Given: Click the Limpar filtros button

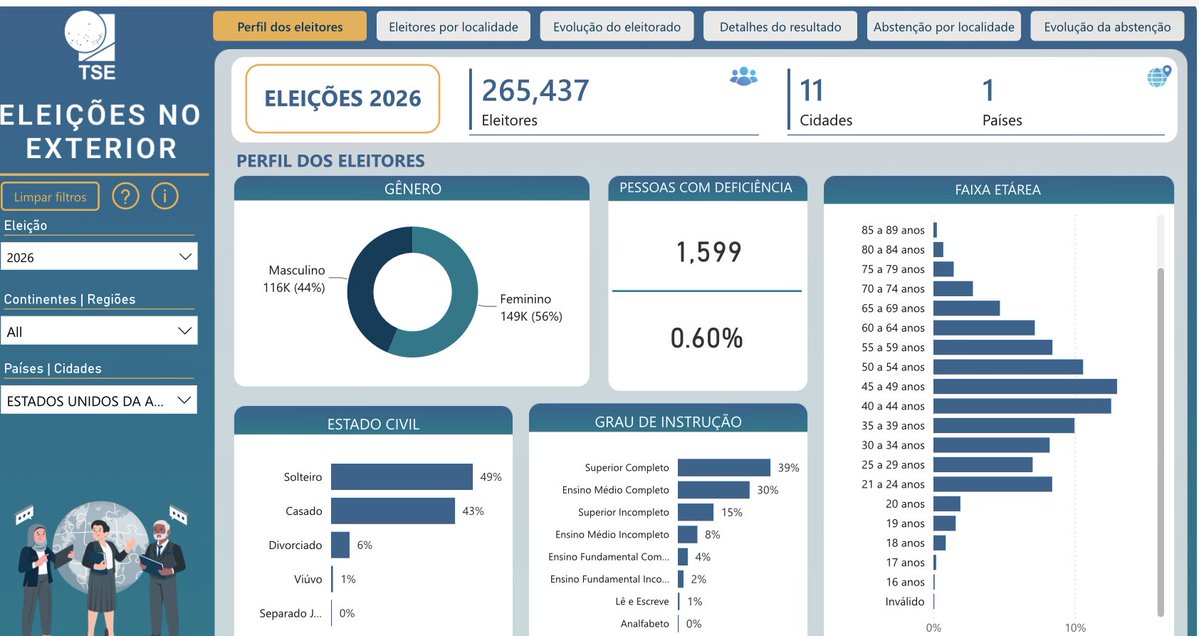Looking at the screenshot, I should (50, 196).
